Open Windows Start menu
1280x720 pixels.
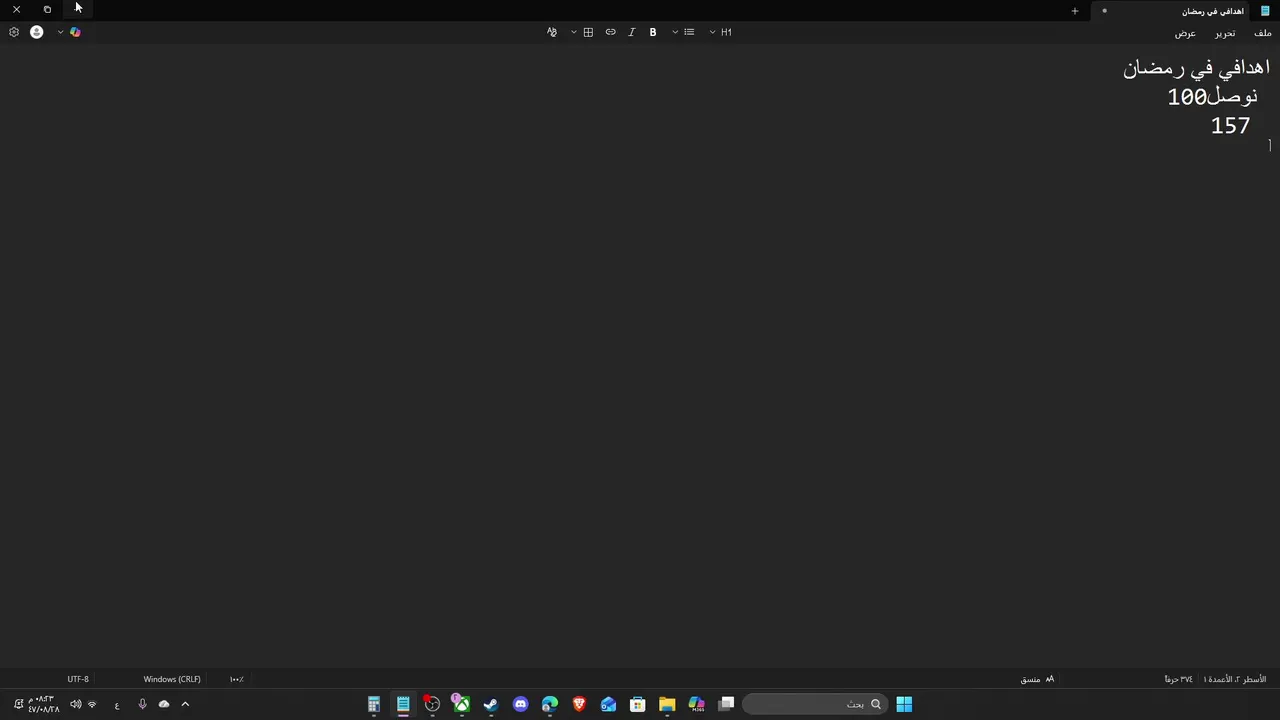tap(904, 704)
